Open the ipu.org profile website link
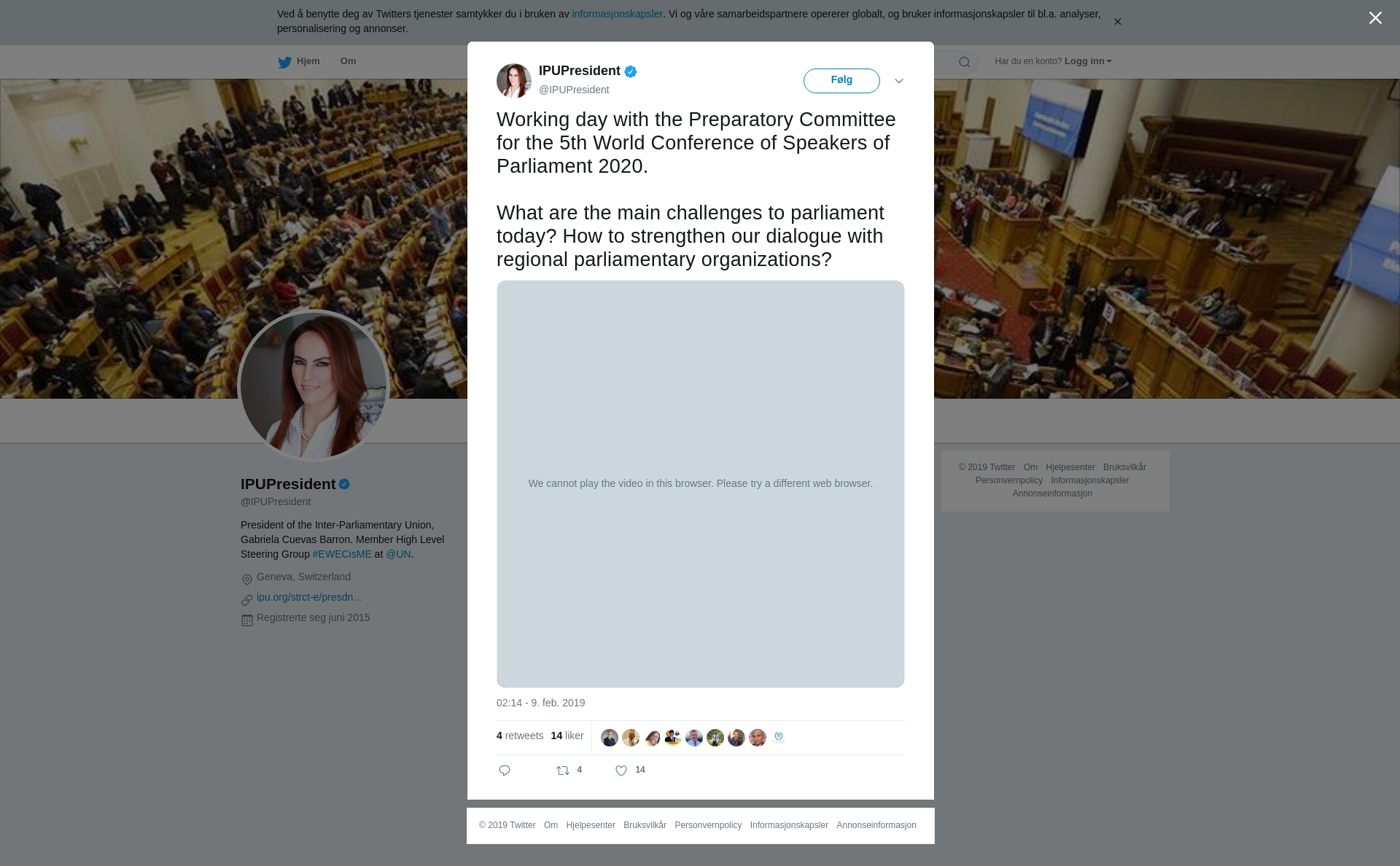Image resolution: width=1400 pixels, height=866 pixels. pyautogui.click(x=310, y=597)
